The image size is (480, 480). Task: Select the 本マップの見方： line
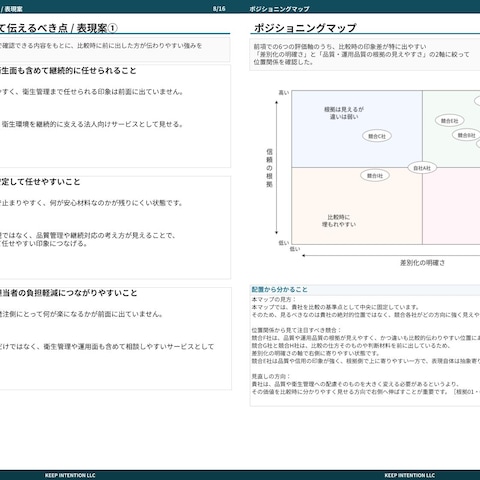pyautogui.click(x=274, y=299)
